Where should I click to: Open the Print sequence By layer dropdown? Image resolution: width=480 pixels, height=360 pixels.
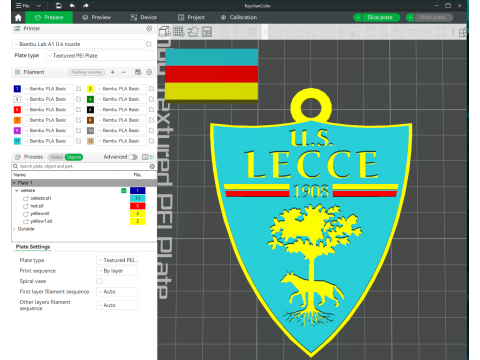coord(117,271)
